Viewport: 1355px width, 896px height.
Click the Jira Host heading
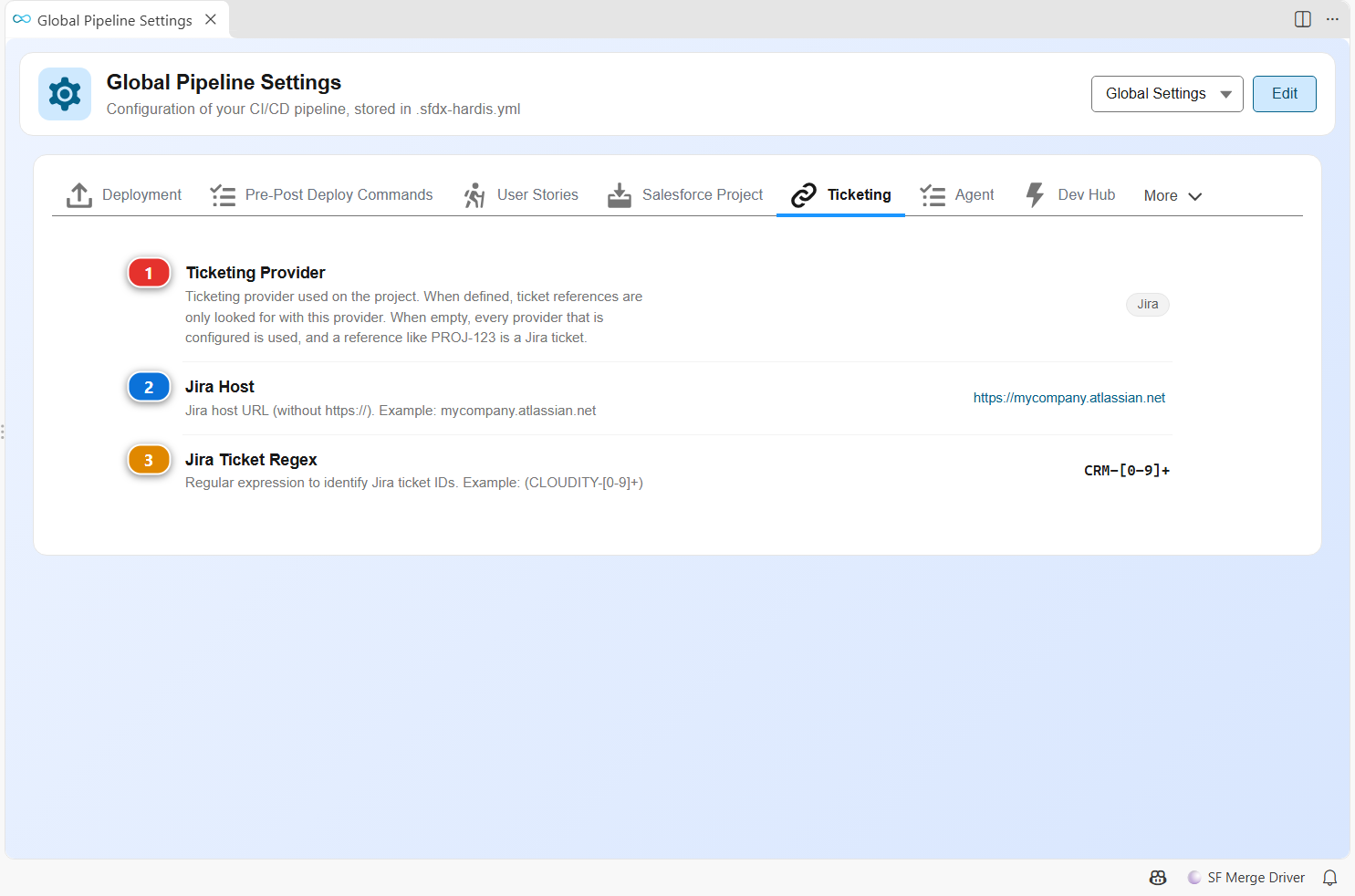(220, 387)
